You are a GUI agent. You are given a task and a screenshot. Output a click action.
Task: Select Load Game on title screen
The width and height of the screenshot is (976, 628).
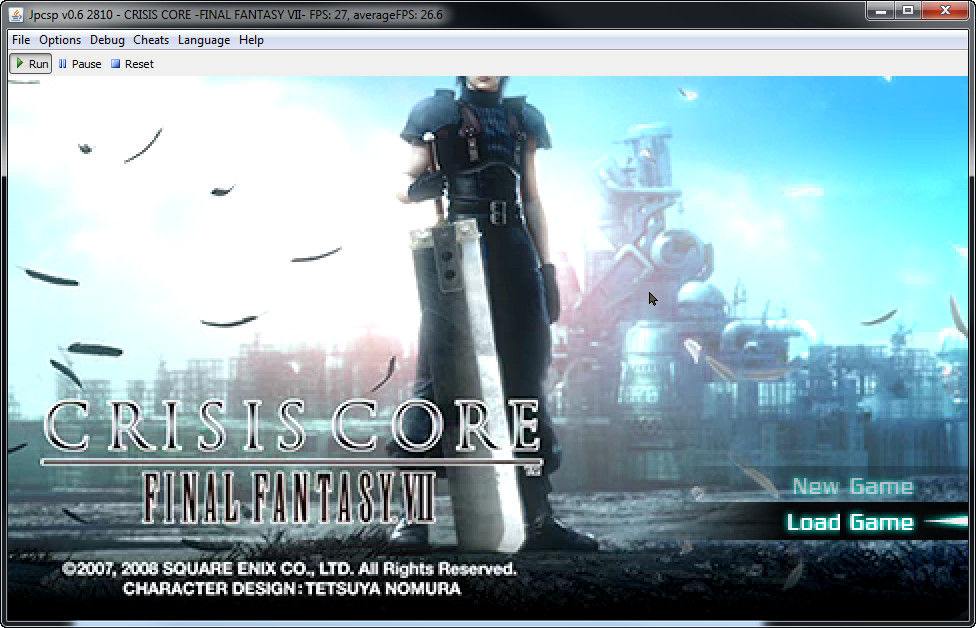click(850, 522)
